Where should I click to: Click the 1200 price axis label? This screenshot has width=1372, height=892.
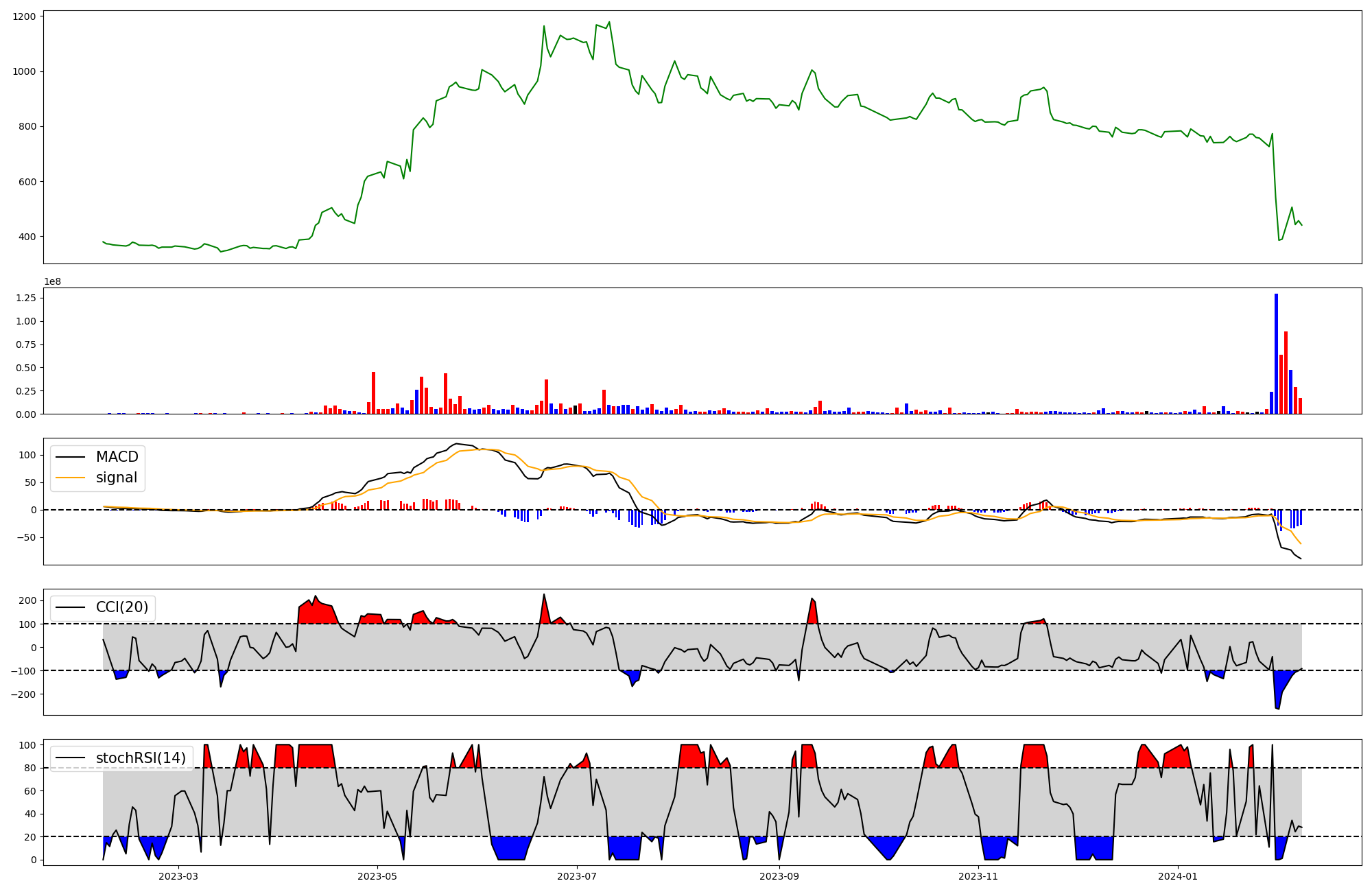coord(25,16)
